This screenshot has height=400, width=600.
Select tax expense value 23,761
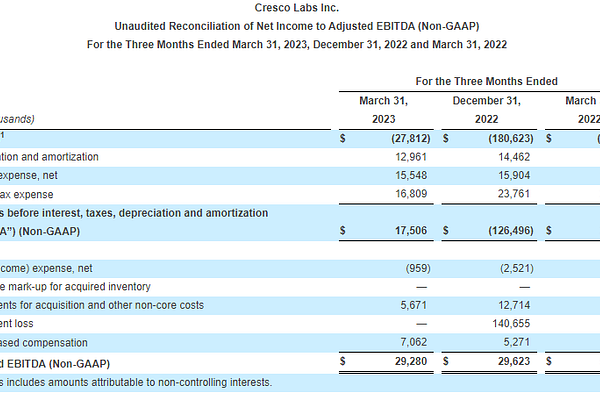(x=514, y=194)
